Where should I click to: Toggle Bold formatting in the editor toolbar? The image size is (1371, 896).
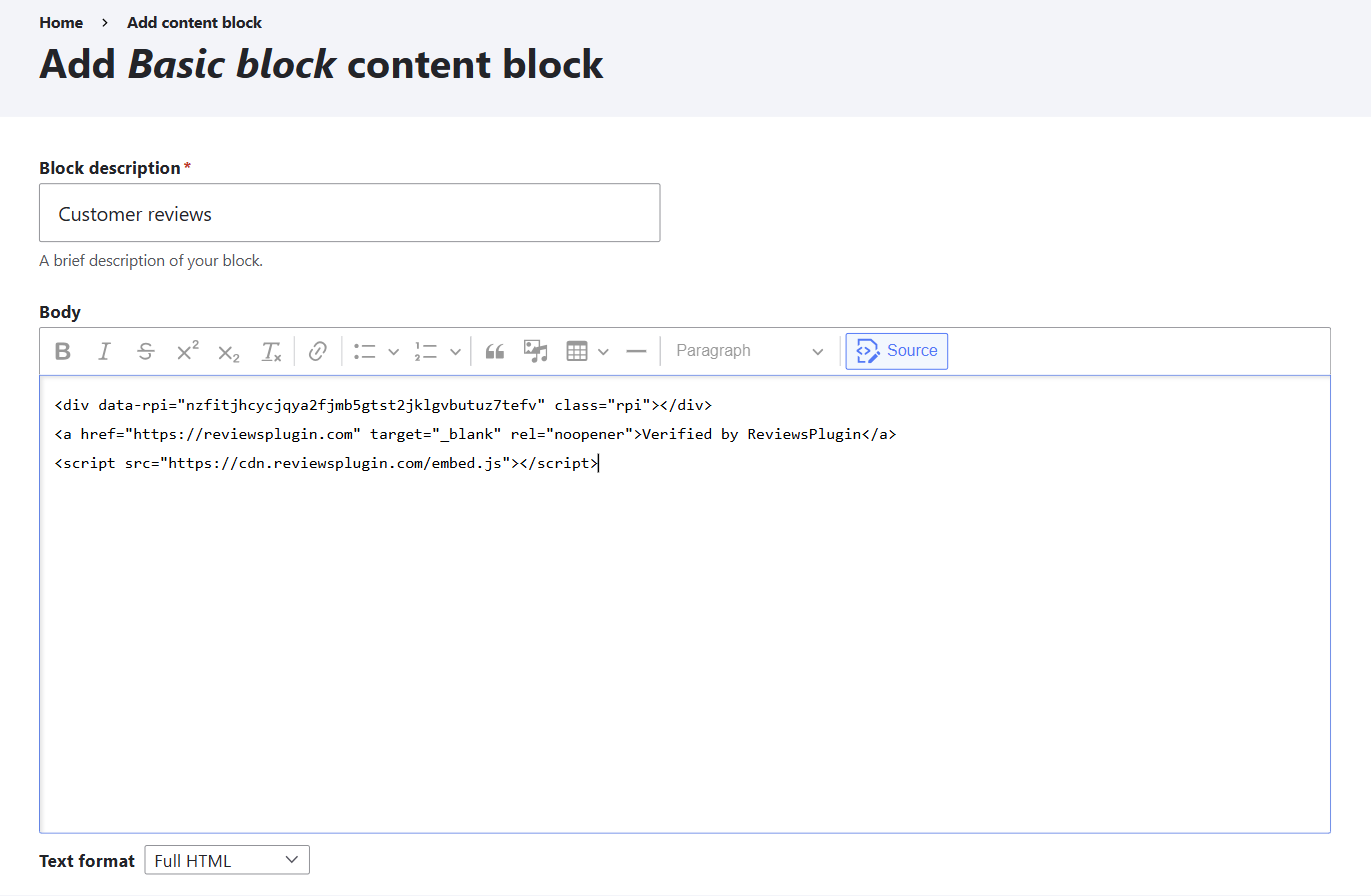click(63, 351)
